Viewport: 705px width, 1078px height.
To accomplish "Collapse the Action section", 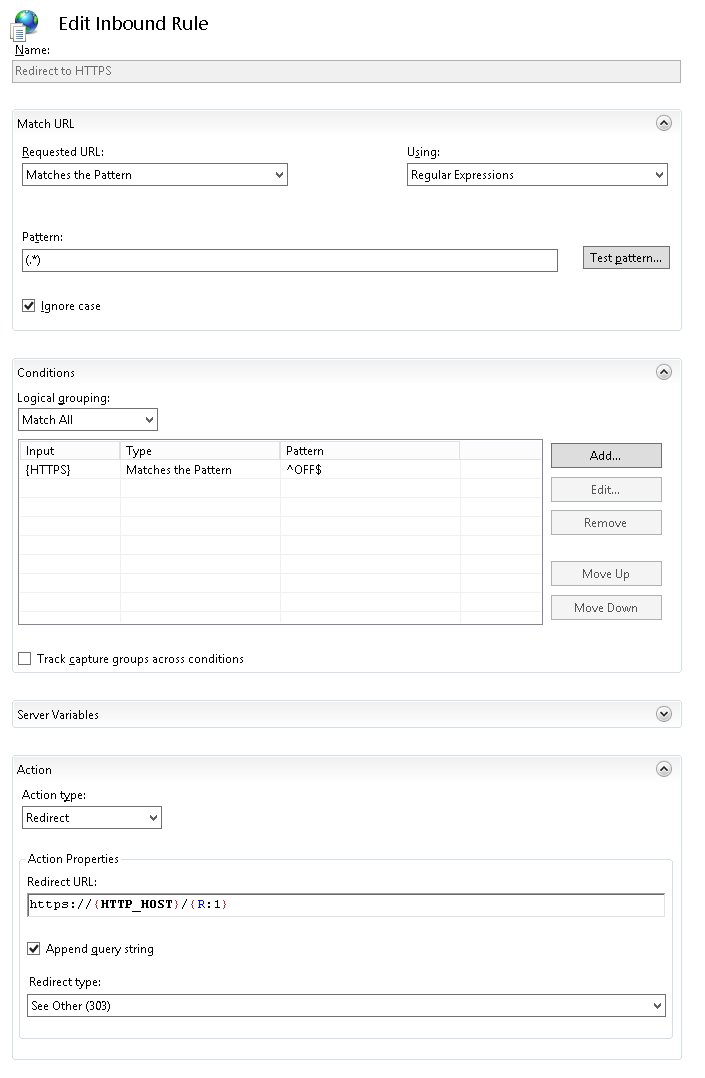I will (x=663, y=769).
